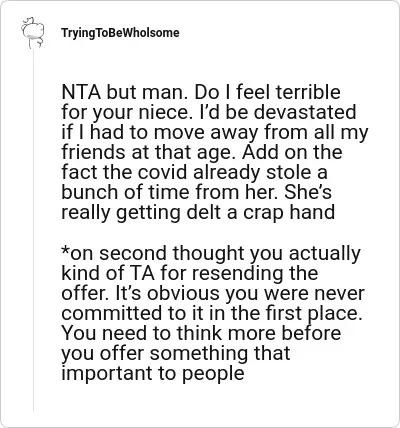
Task: Click the final line 'important to people'
Action: coord(153,374)
